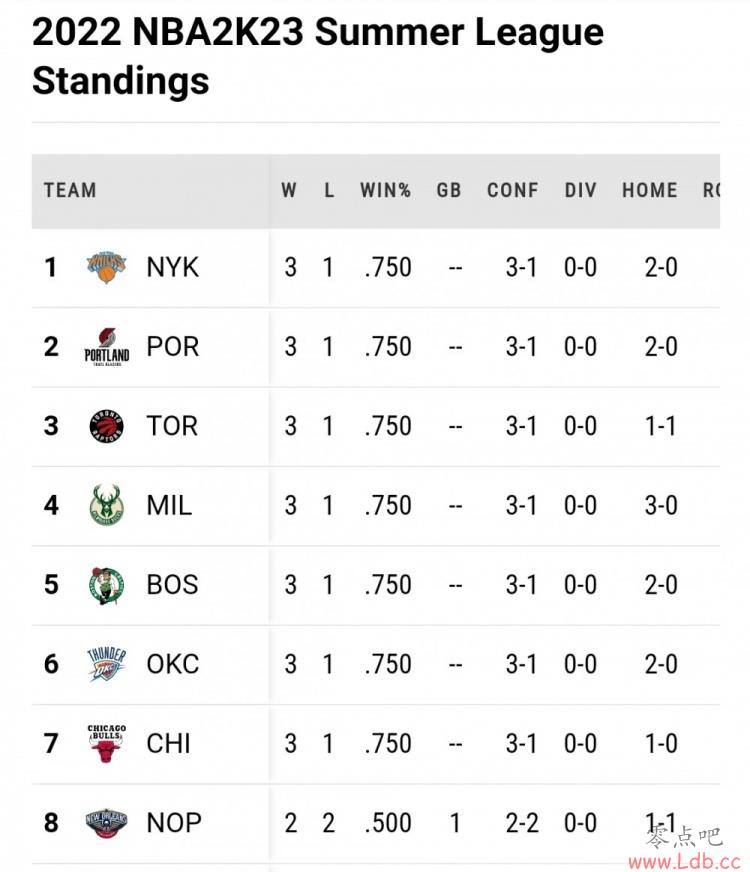Click the DIV column header
750x872 pixels.
click(x=580, y=190)
